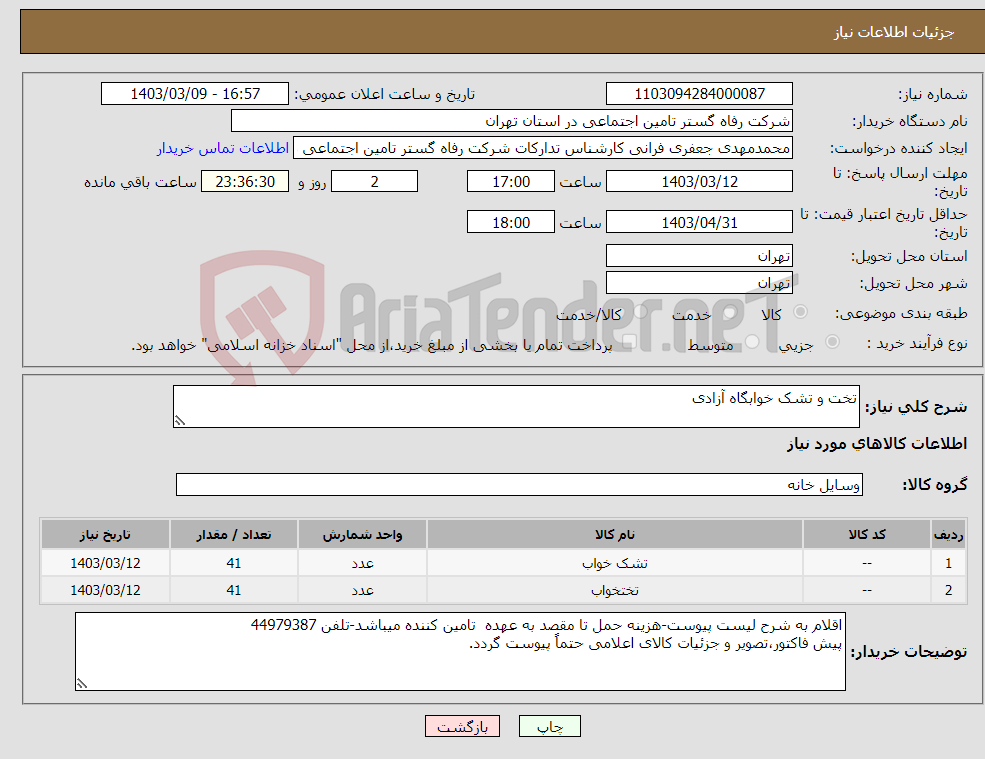Click the ردیف column header
The image size is (985, 759).
click(x=949, y=534)
